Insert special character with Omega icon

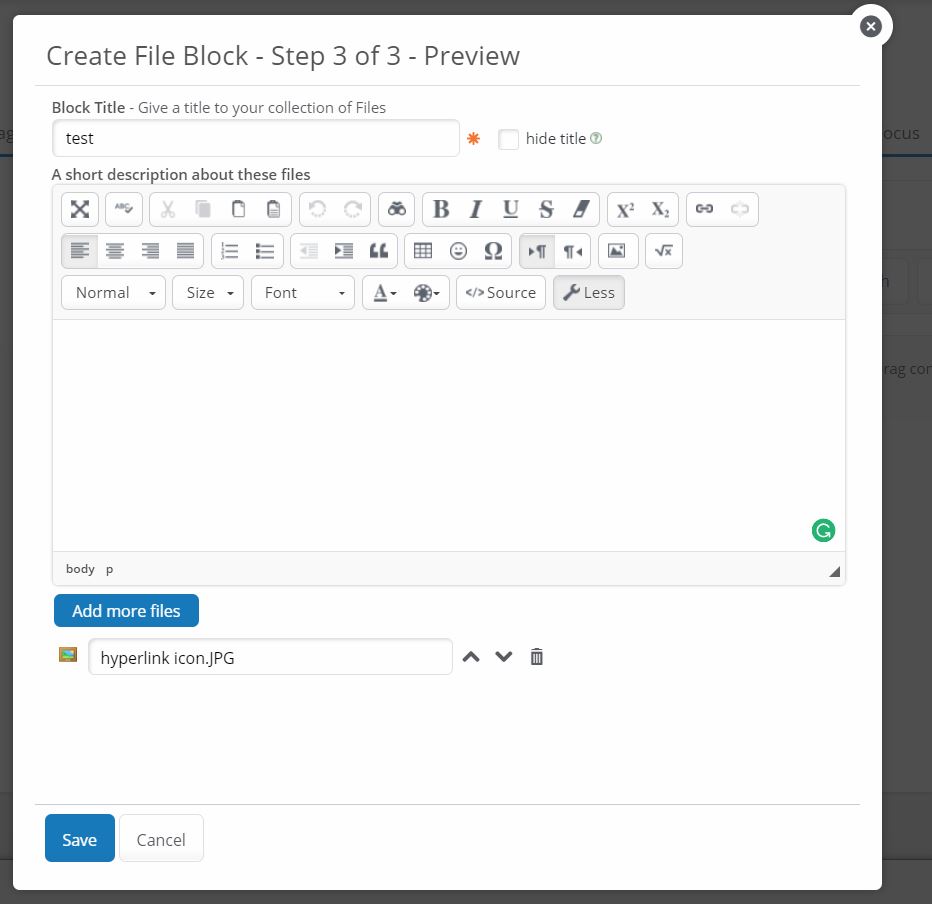(493, 251)
